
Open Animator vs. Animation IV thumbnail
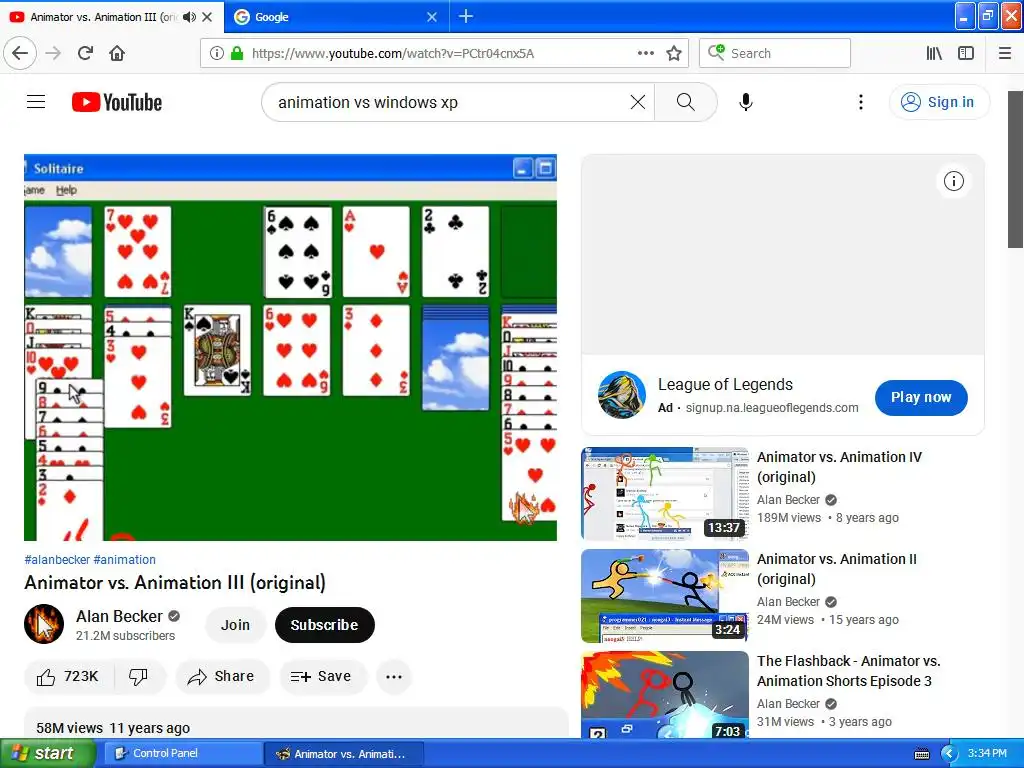tap(664, 494)
